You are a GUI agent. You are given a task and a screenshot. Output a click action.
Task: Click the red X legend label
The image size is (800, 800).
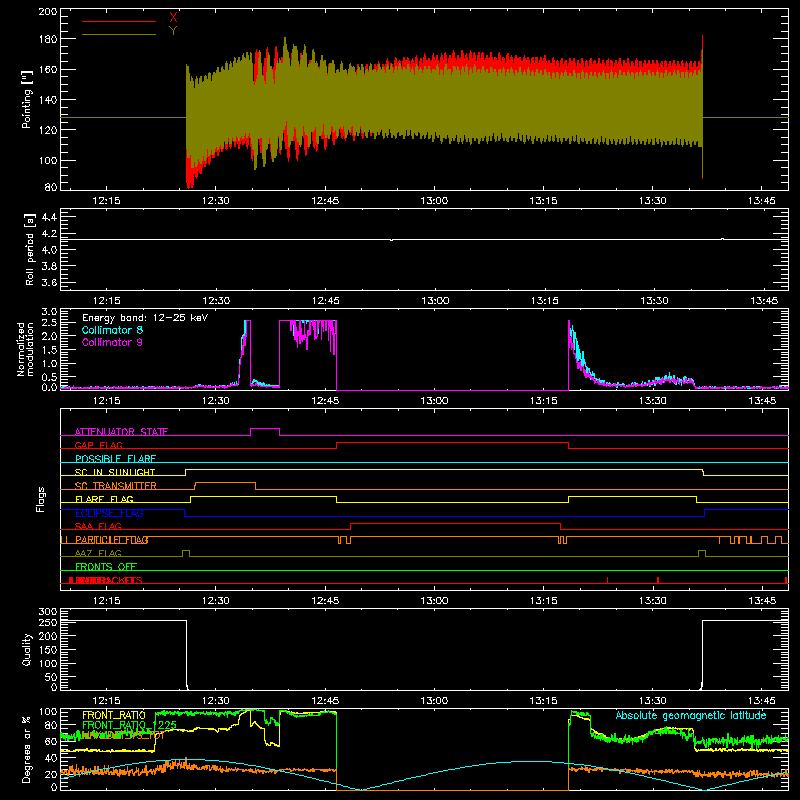pyautogui.click(x=173, y=18)
